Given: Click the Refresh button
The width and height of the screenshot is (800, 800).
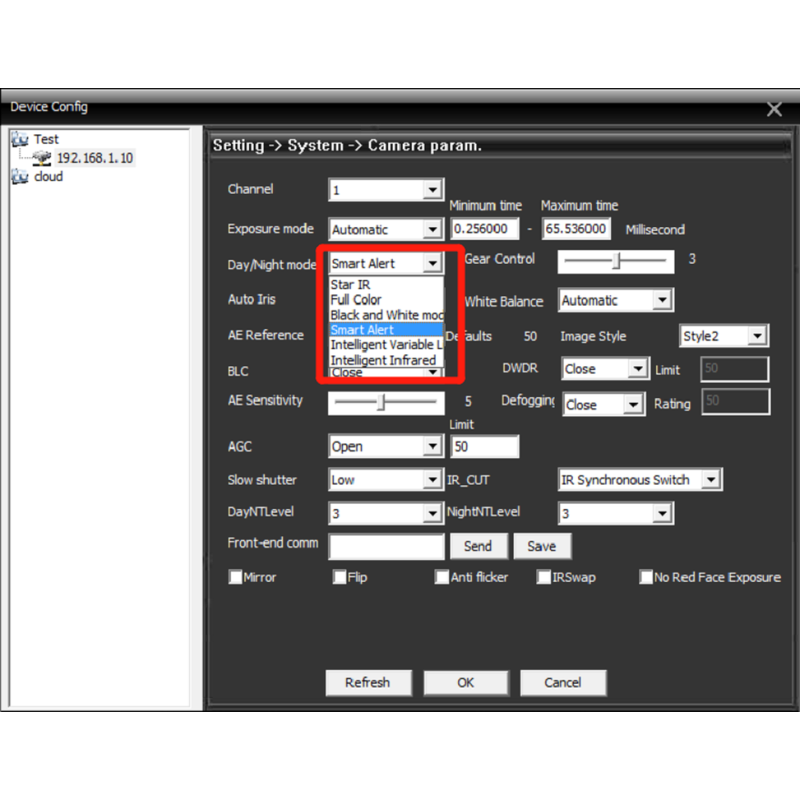Looking at the screenshot, I should click(367, 682).
